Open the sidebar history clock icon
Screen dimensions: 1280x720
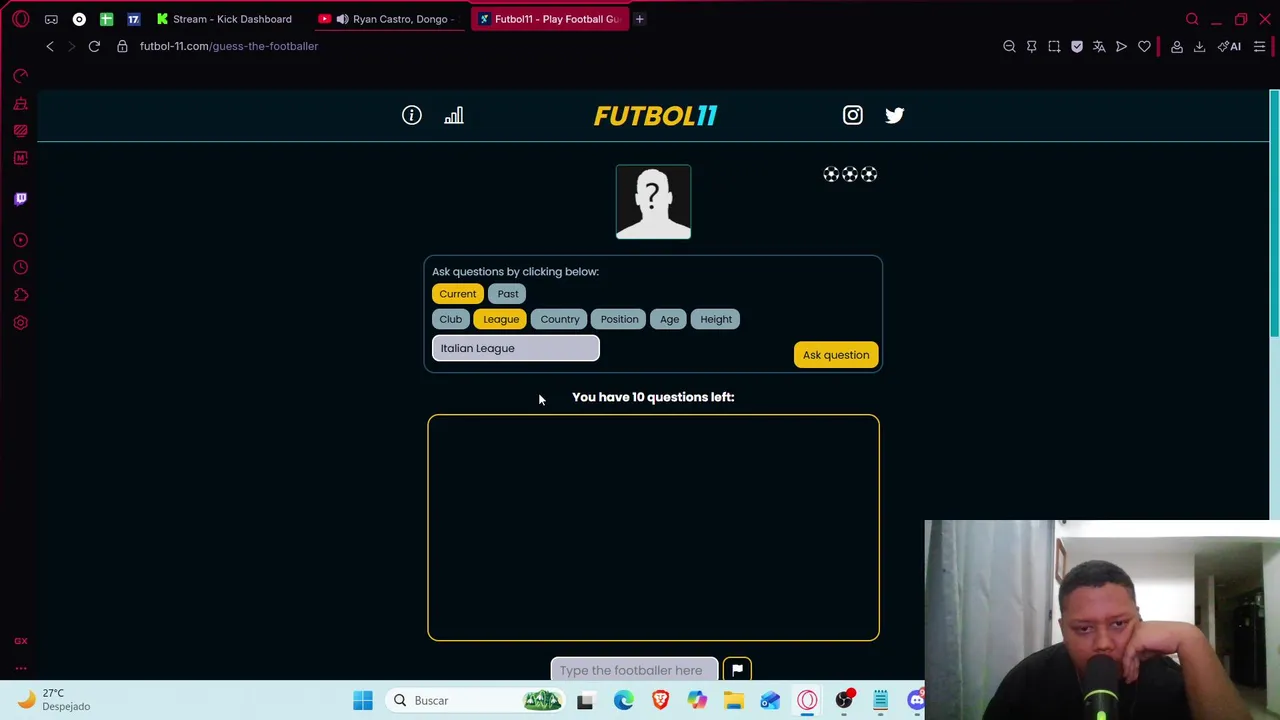(x=21, y=267)
